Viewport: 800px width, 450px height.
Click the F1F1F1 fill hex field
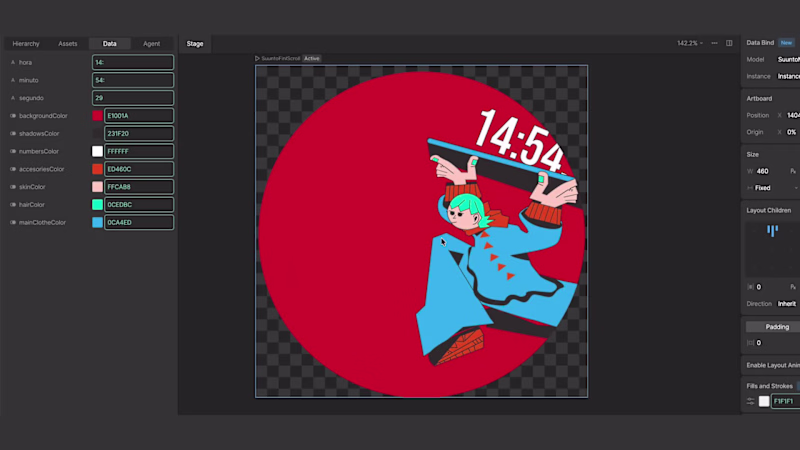coord(786,402)
